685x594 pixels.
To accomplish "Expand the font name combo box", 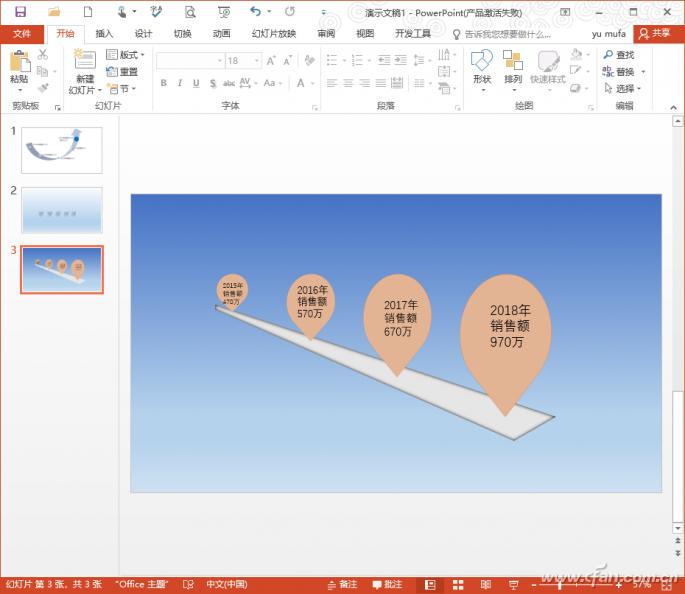I will [220, 61].
